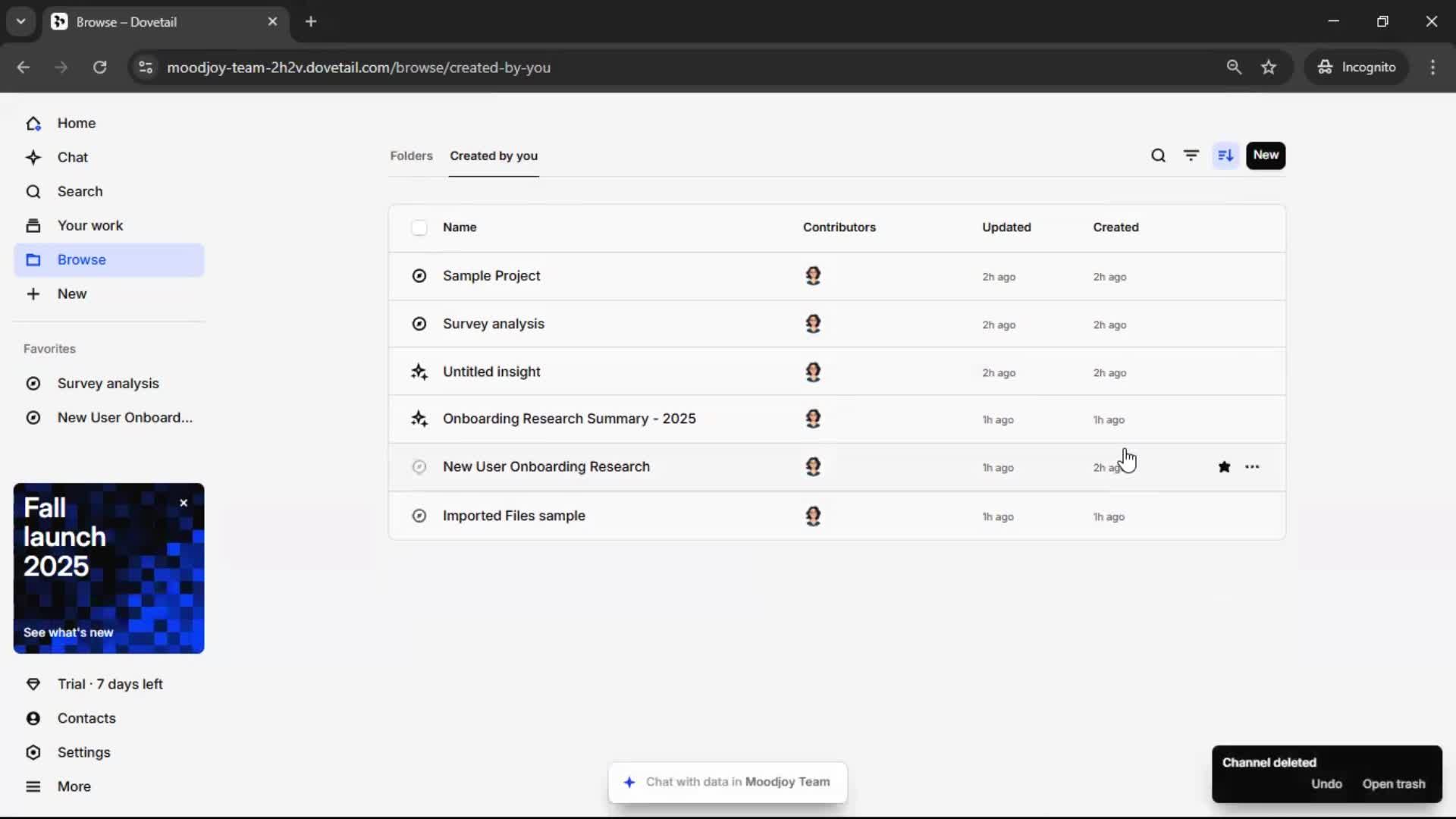Expand the More menu in sidebar

tap(74, 786)
